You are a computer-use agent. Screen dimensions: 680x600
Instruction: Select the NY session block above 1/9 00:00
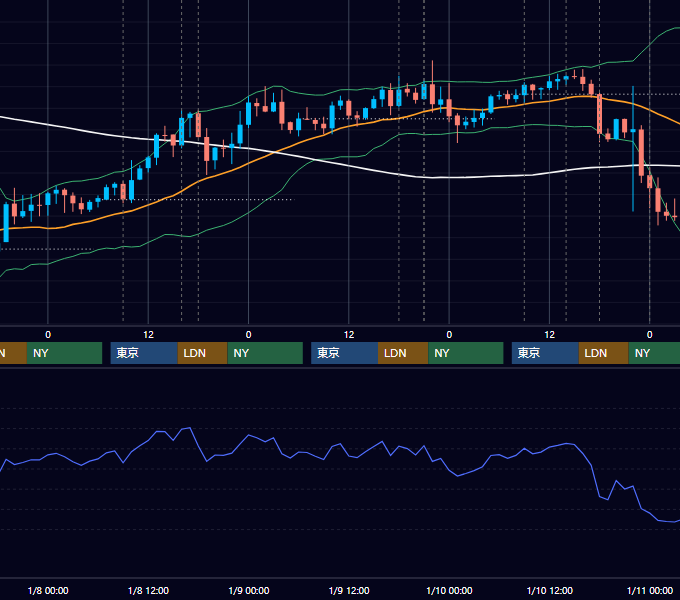point(265,353)
